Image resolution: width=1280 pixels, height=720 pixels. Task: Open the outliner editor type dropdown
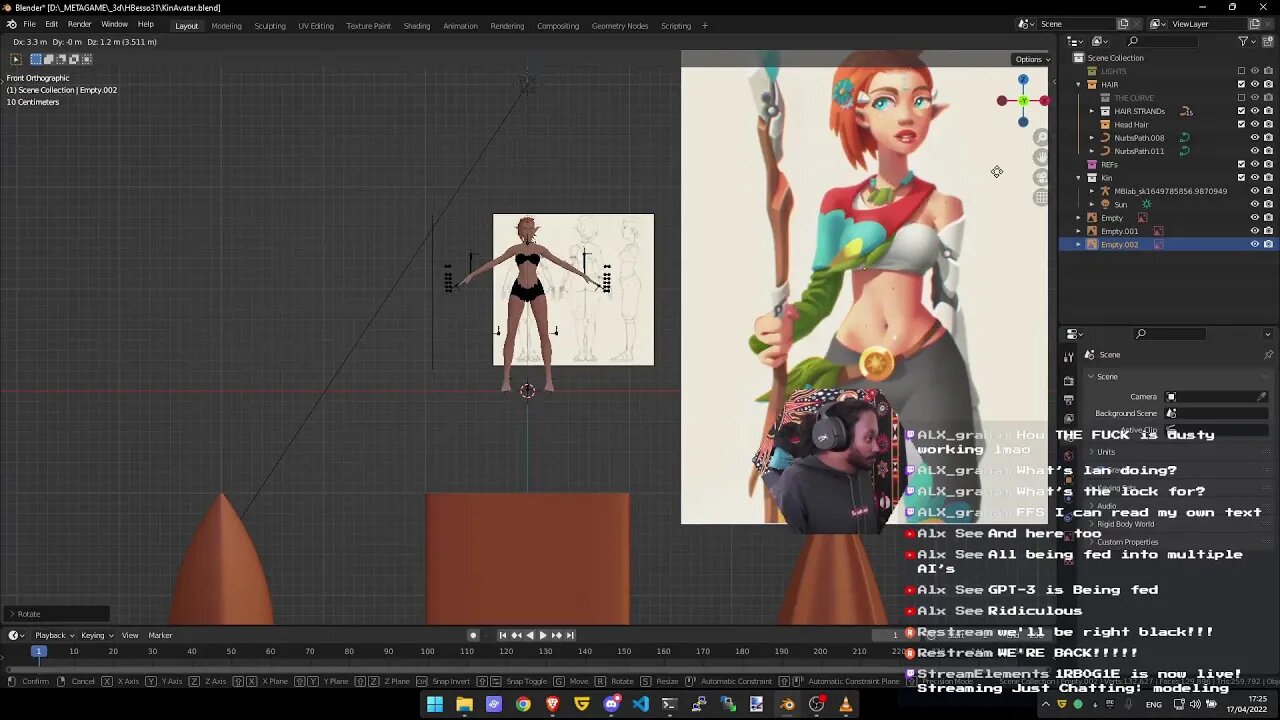1076,41
